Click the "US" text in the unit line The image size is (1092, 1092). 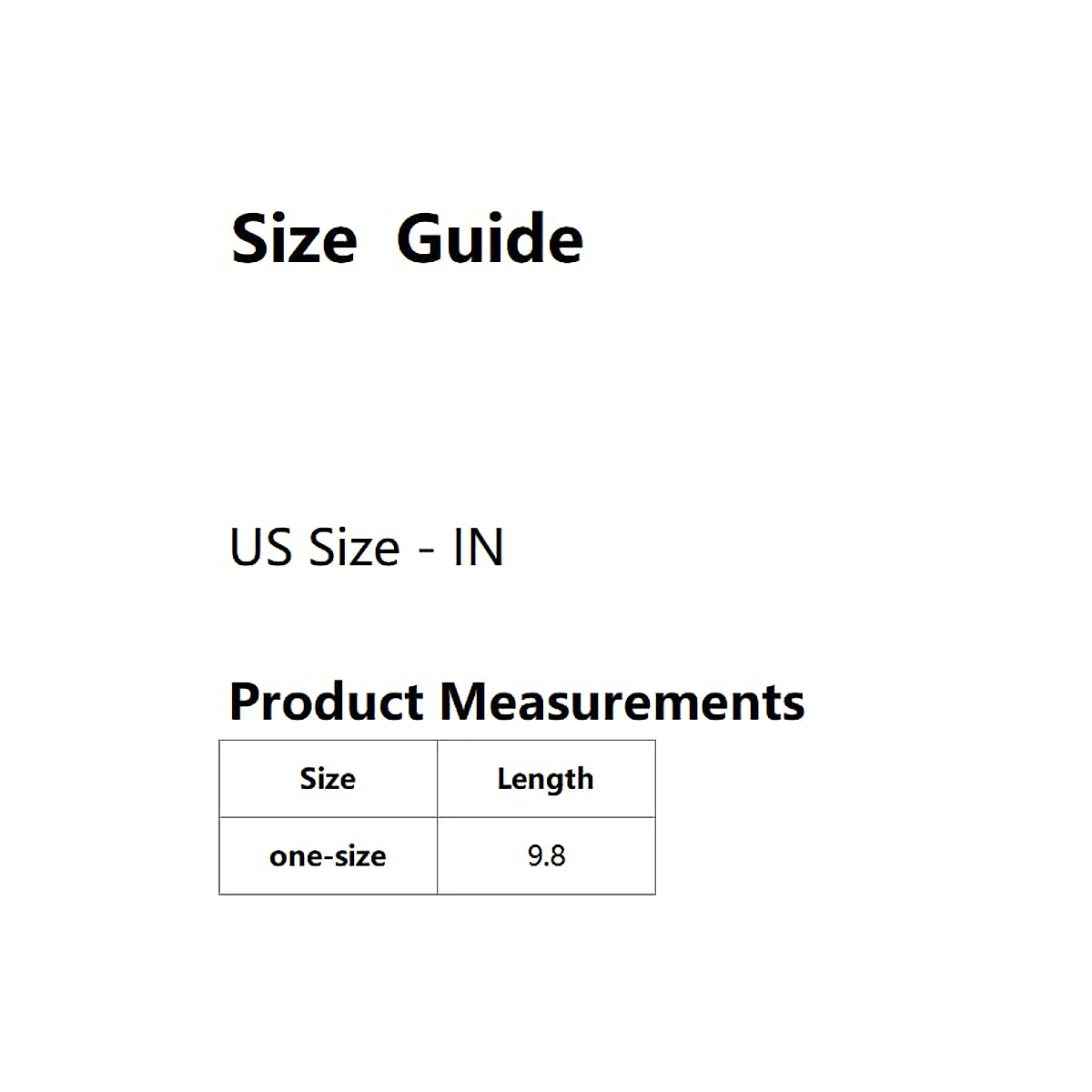261,548
